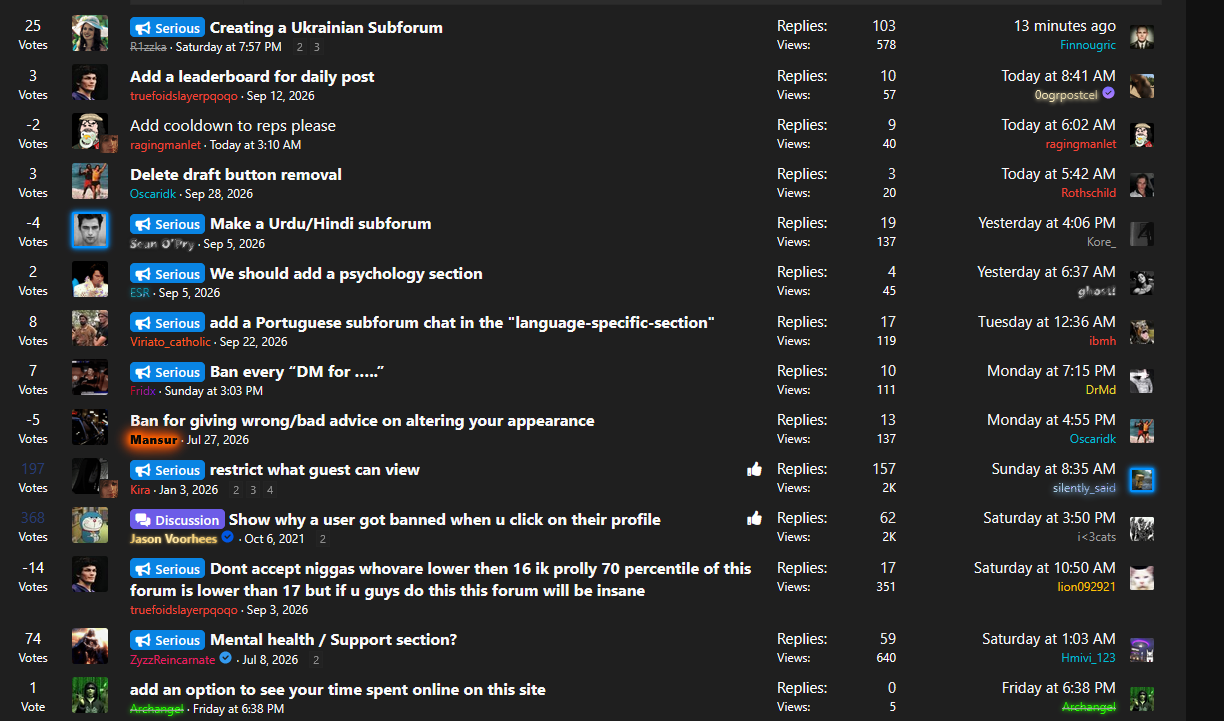
Task: View last poster lion092921's profile
Action: tap(1087, 587)
